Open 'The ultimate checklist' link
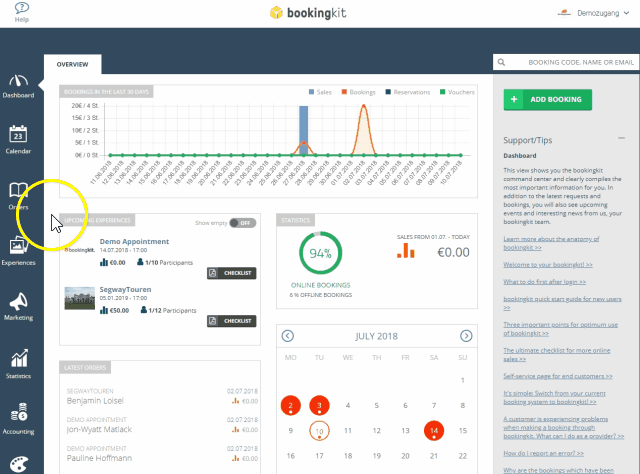Screen dimensions: 640x474 click(x=557, y=354)
